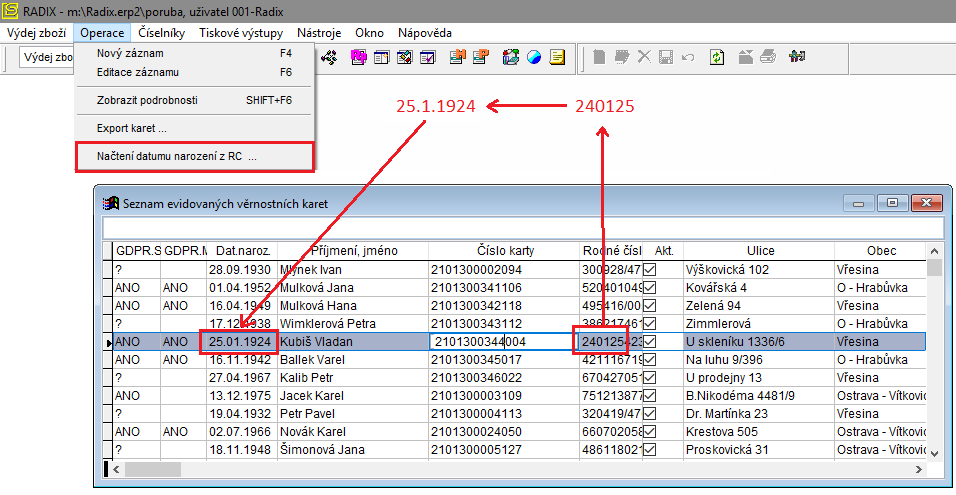Click the magenta icon in toolbar
The width and height of the screenshot is (956, 495).
pyautogui.click(x=358, y=57)
